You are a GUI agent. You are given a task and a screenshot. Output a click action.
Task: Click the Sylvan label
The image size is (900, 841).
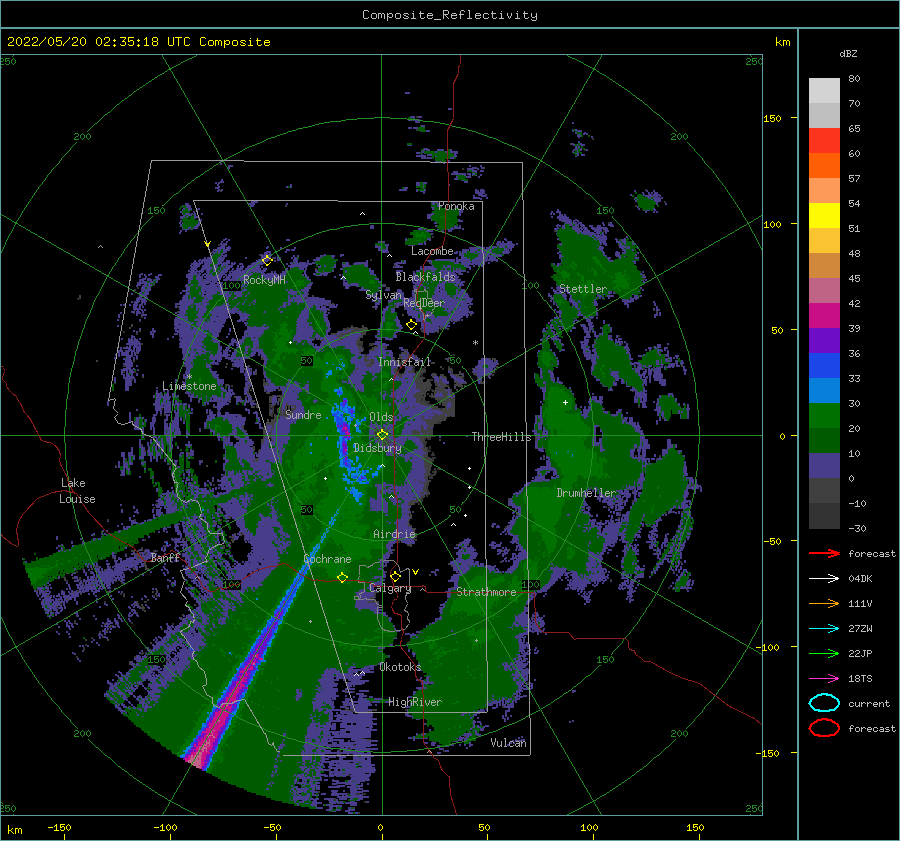(384, 295)
